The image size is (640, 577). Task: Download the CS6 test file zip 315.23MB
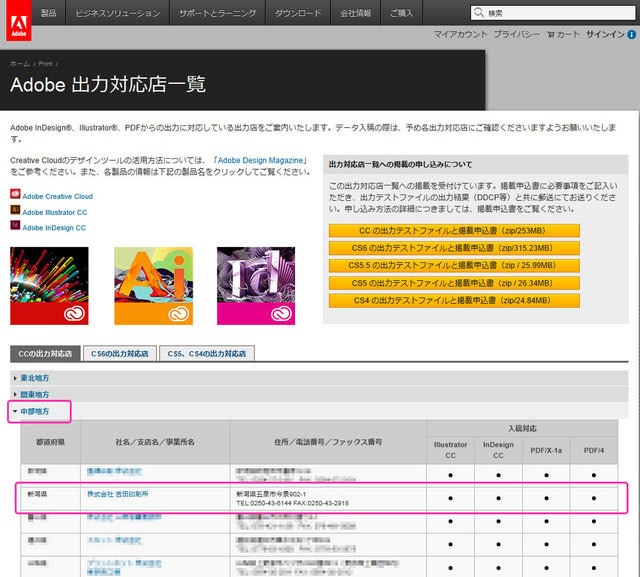(x=454, y=248)
